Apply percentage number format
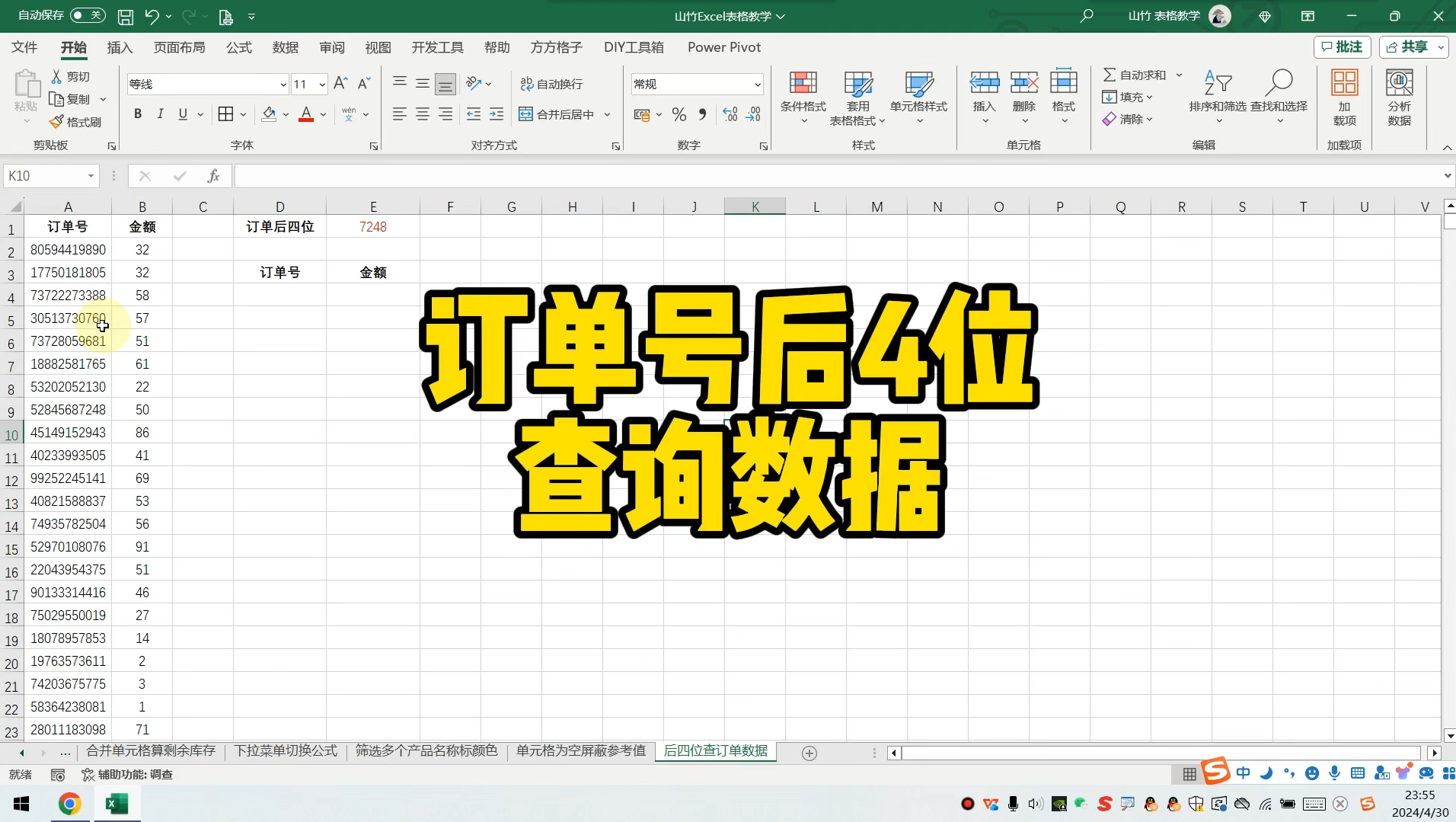The image size is (1456, 822). click(678, 114)
